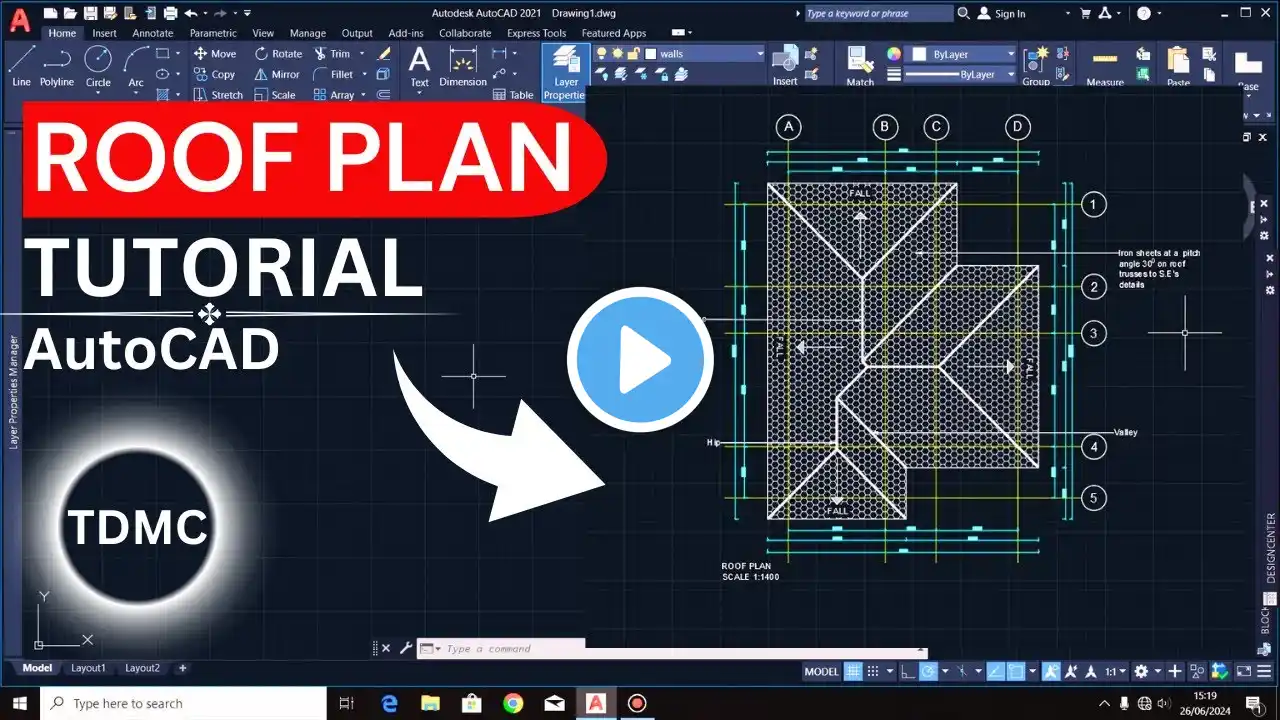Viewport: 1280px width, 720px height.
Task: Click the Sign In button
Action: tap(1003, 13)
